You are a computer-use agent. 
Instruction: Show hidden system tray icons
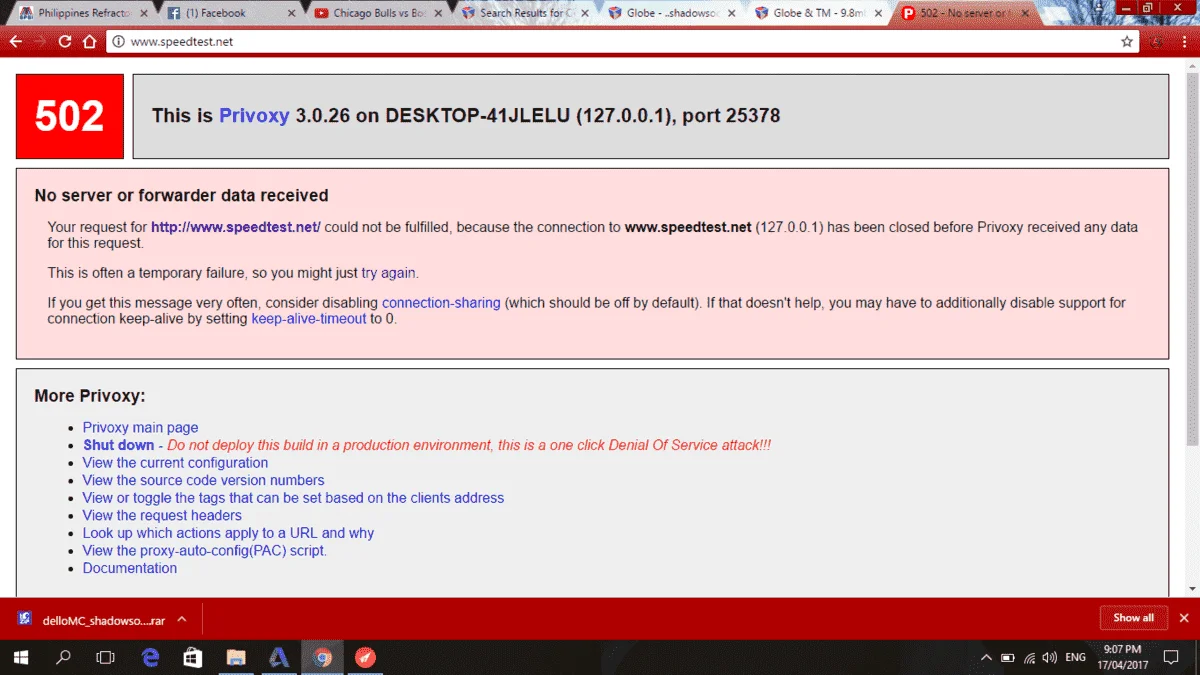[x=986, y=658]
